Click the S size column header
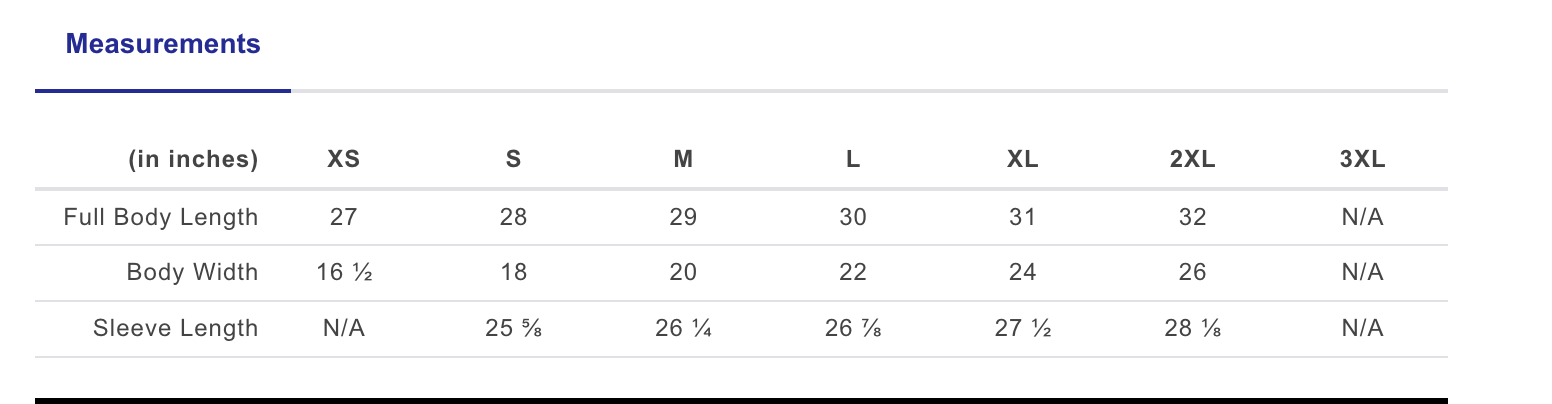This screenshot has height=404, width=1552. tap(513, 159)
